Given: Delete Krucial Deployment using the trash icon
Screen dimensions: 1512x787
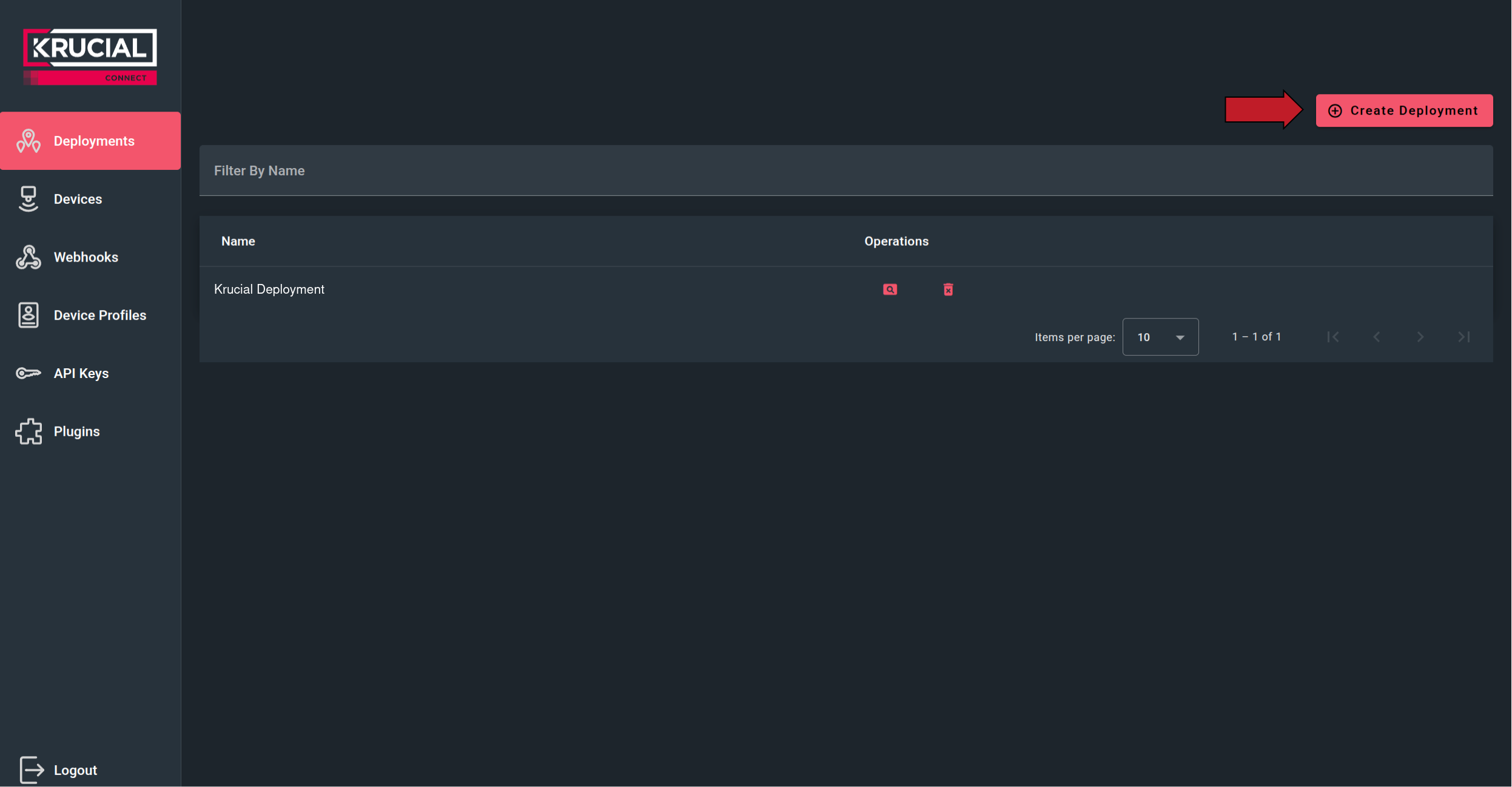Looking at the screenshot, I should 947,289.
